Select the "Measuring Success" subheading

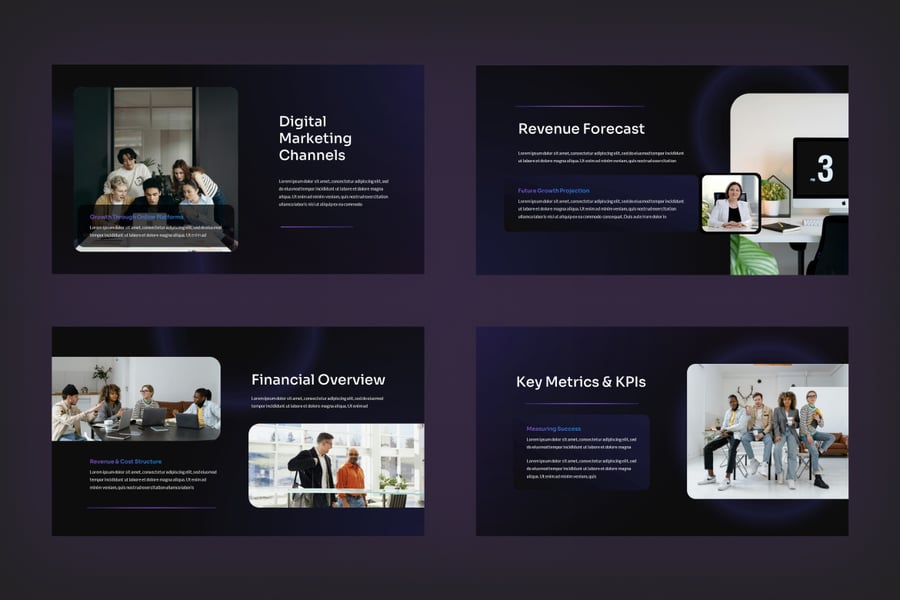553,428
